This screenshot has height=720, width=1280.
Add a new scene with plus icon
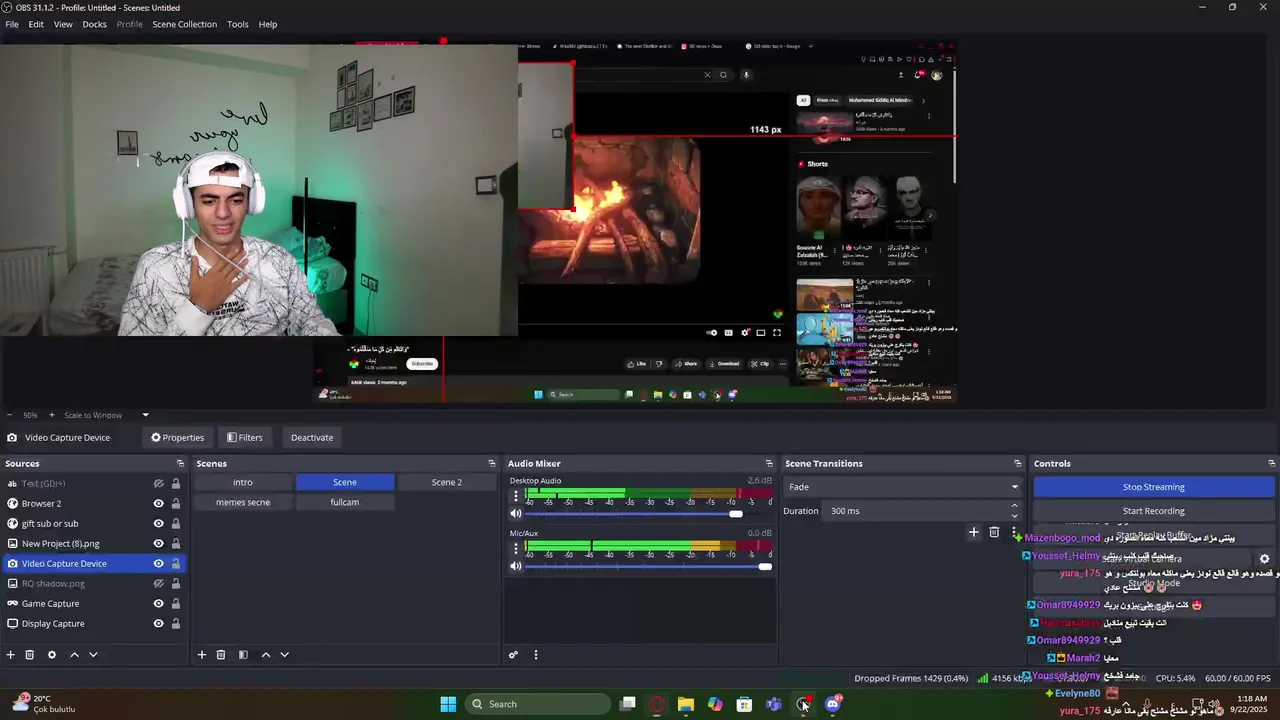(x=202, y=655)
